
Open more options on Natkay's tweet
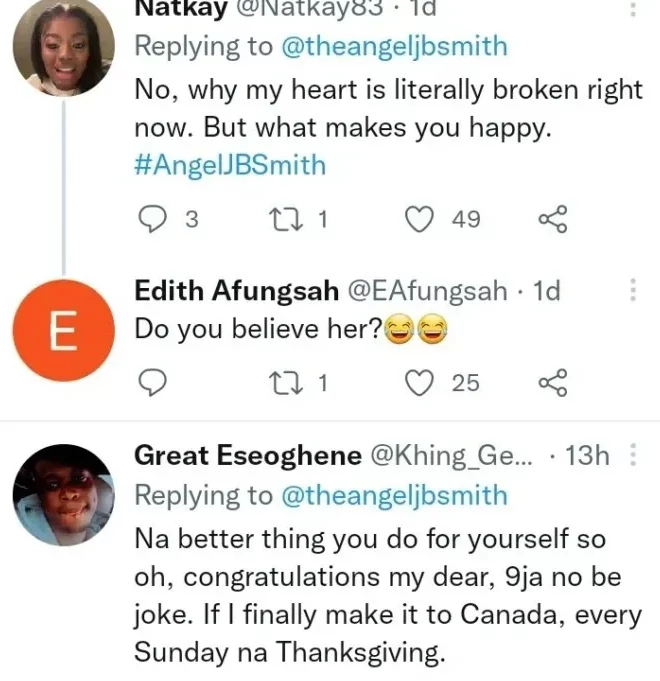(x=632, y=10)
